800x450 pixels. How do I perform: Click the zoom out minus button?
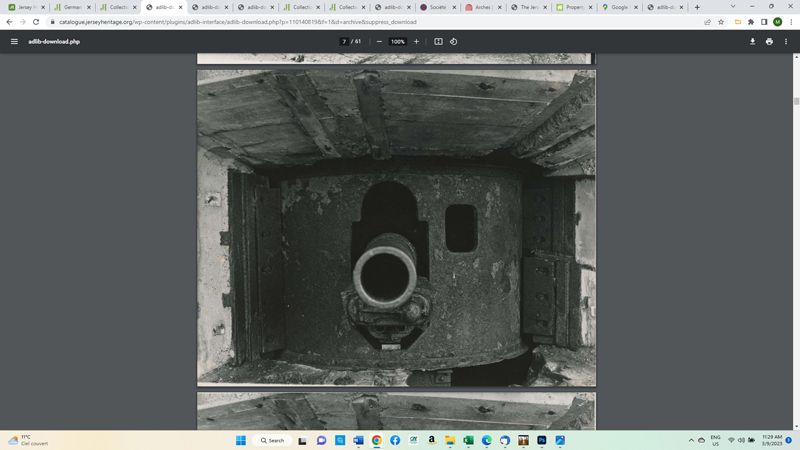(x=379, y=42)
